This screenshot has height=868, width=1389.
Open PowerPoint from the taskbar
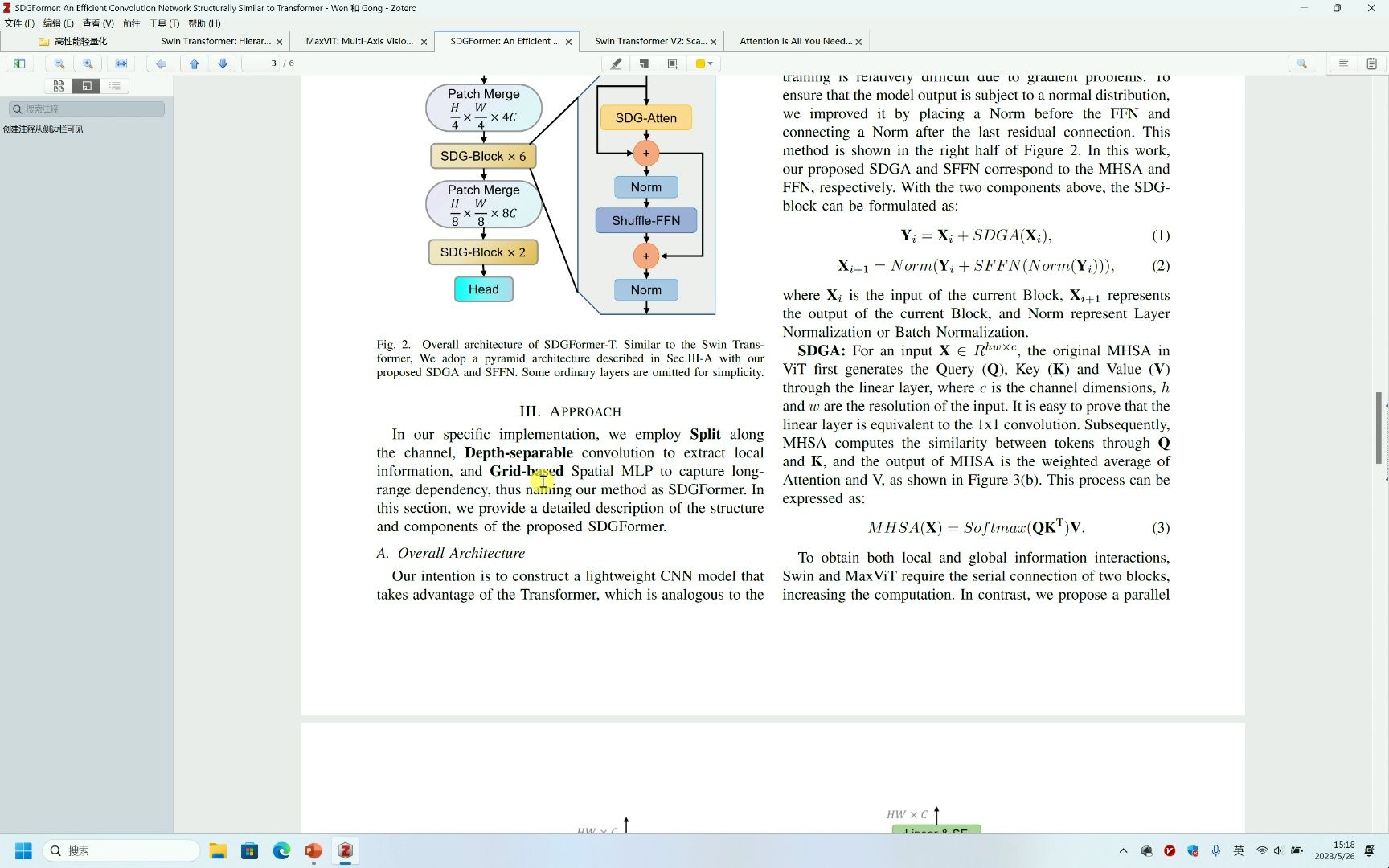313,850
